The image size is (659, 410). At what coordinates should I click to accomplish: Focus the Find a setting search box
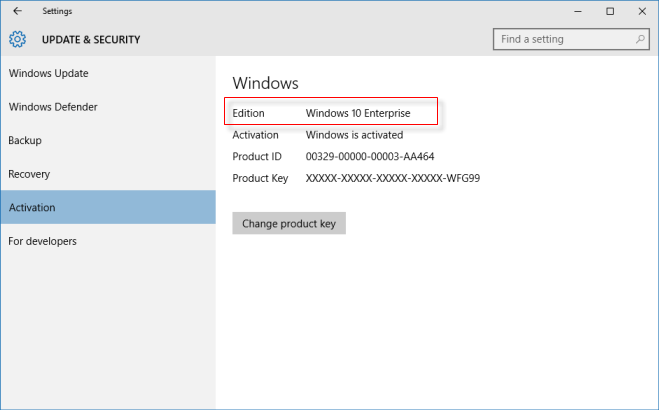coord(571,39)
